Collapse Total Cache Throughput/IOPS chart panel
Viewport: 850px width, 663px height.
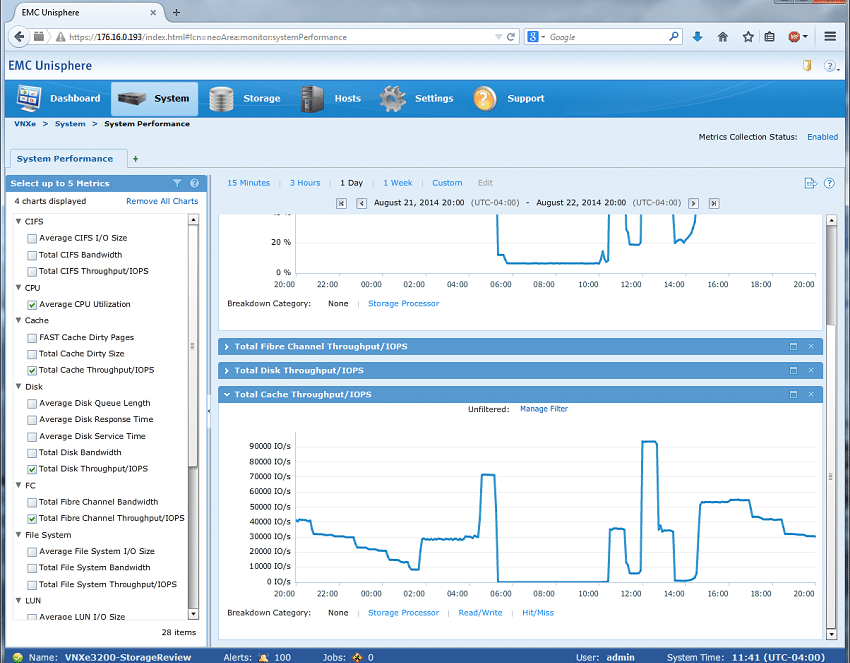pyautogui.click(x=227, y=394)
